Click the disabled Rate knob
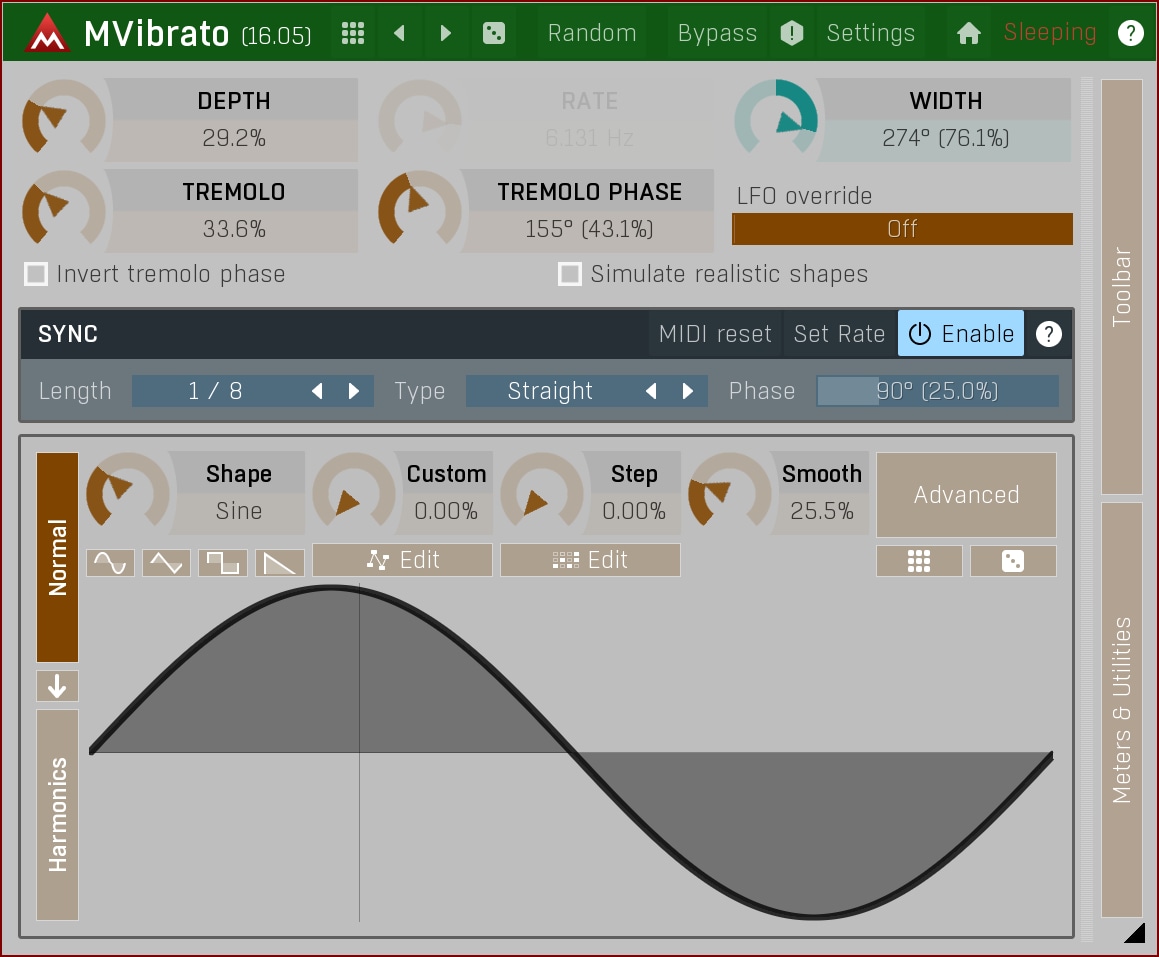The image size is (1159, 957). tap(420, 120)
